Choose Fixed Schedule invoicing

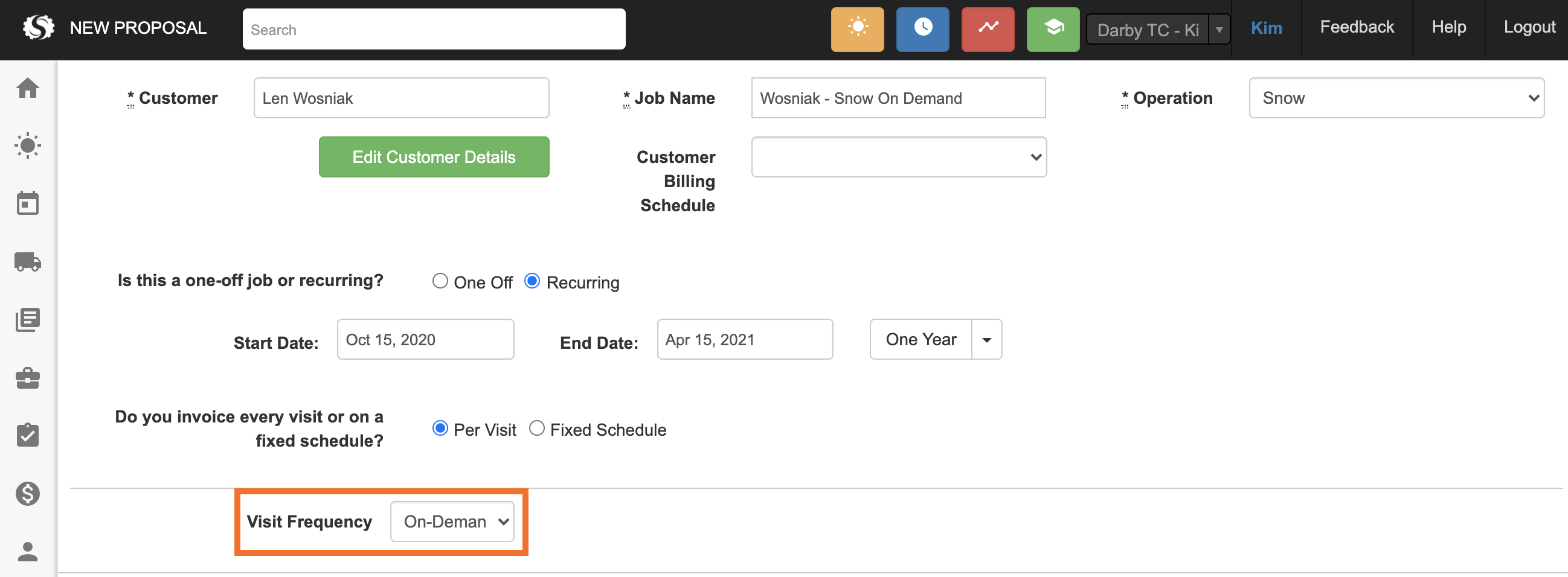click(x=536, y=429)
